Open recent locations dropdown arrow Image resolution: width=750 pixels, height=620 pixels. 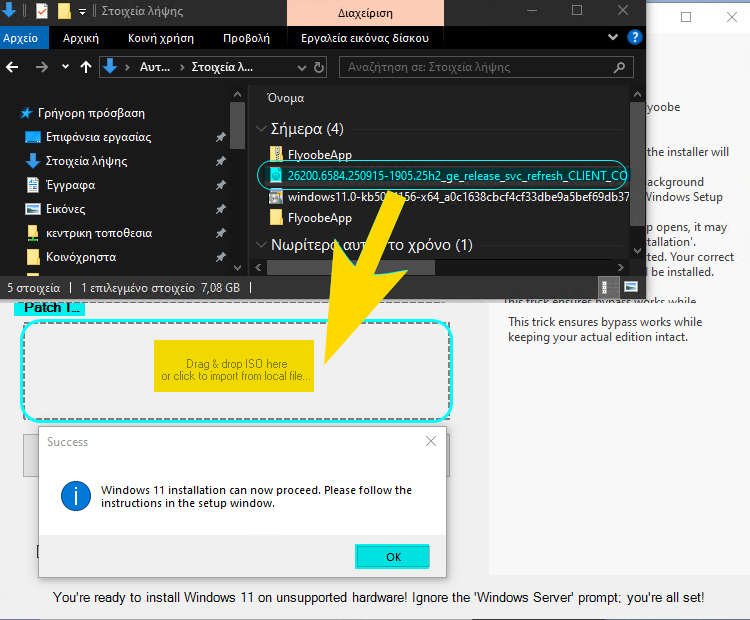pos(66,67)
